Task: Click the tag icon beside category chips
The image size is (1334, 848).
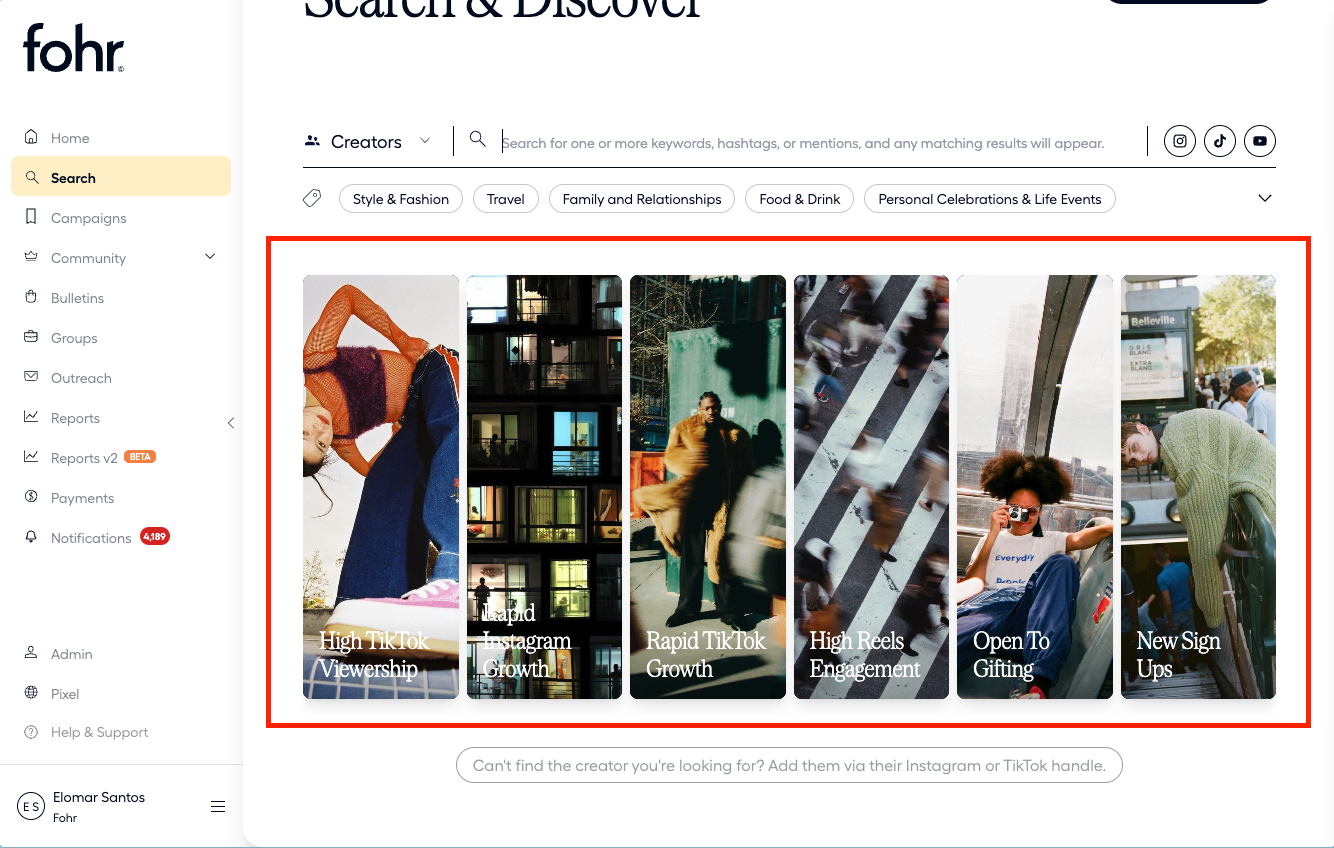Action: point(312,199)
